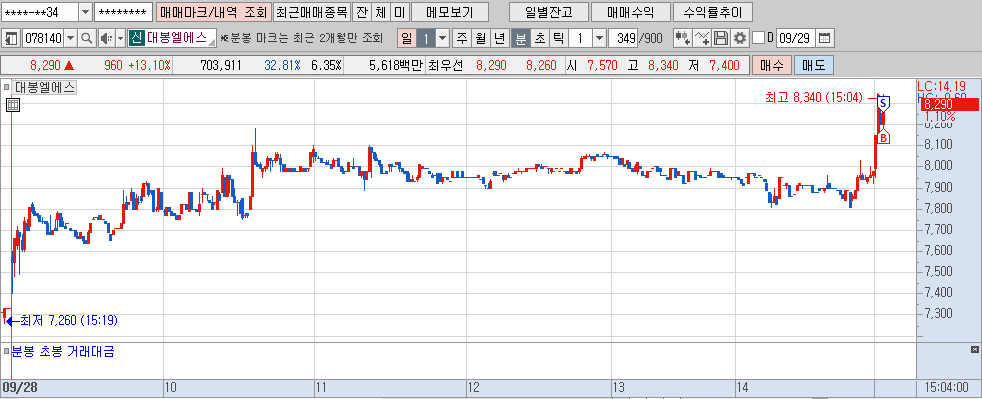Expand the stock code 078140 dropdown
The image size is (982, 399).
coord(70,38)
